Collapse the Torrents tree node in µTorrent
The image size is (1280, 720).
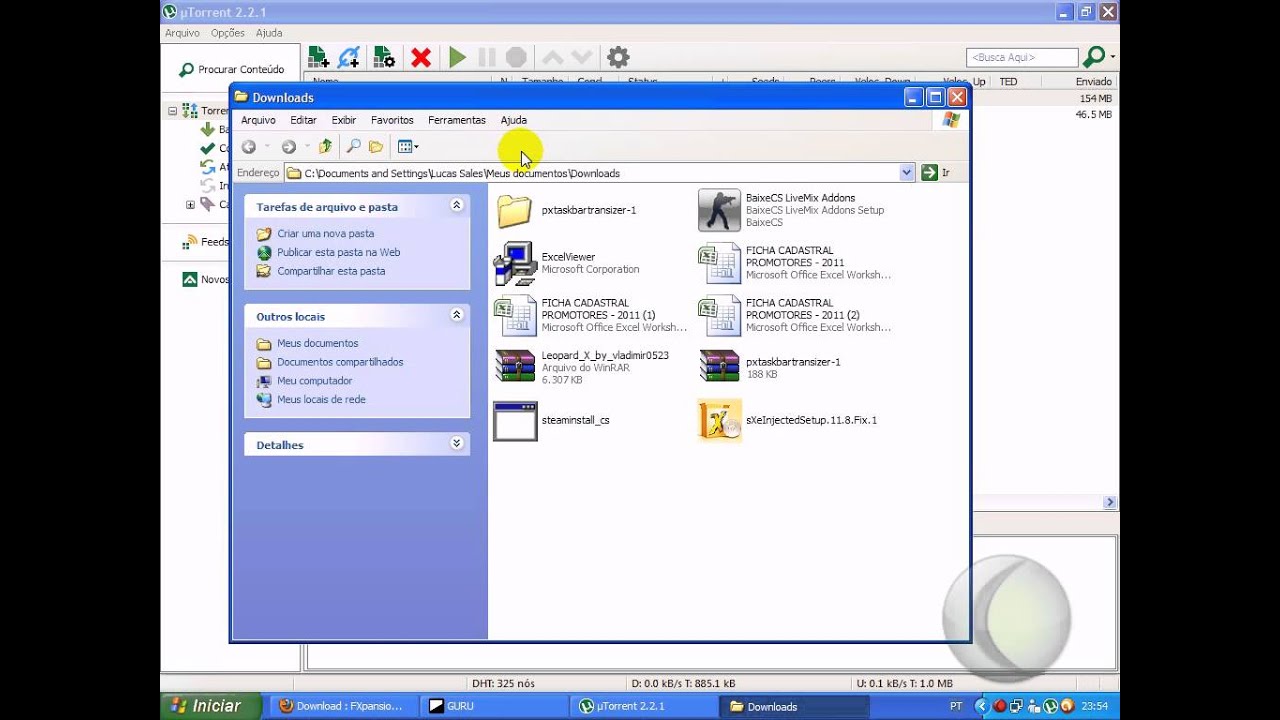(x=172, y=111)
